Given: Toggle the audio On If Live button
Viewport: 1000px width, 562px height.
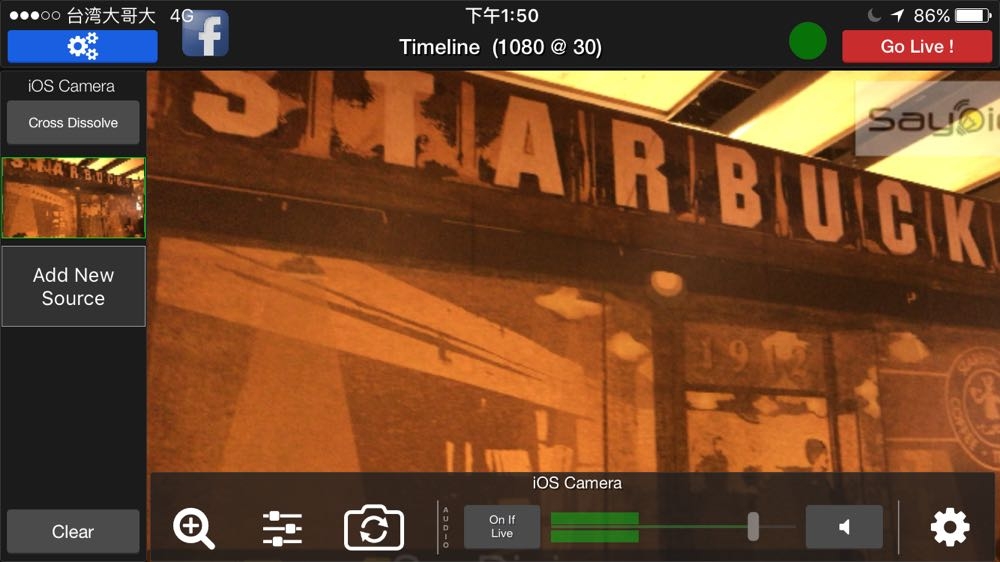Looking at the screenshot, I should click(x=502, y=527).
